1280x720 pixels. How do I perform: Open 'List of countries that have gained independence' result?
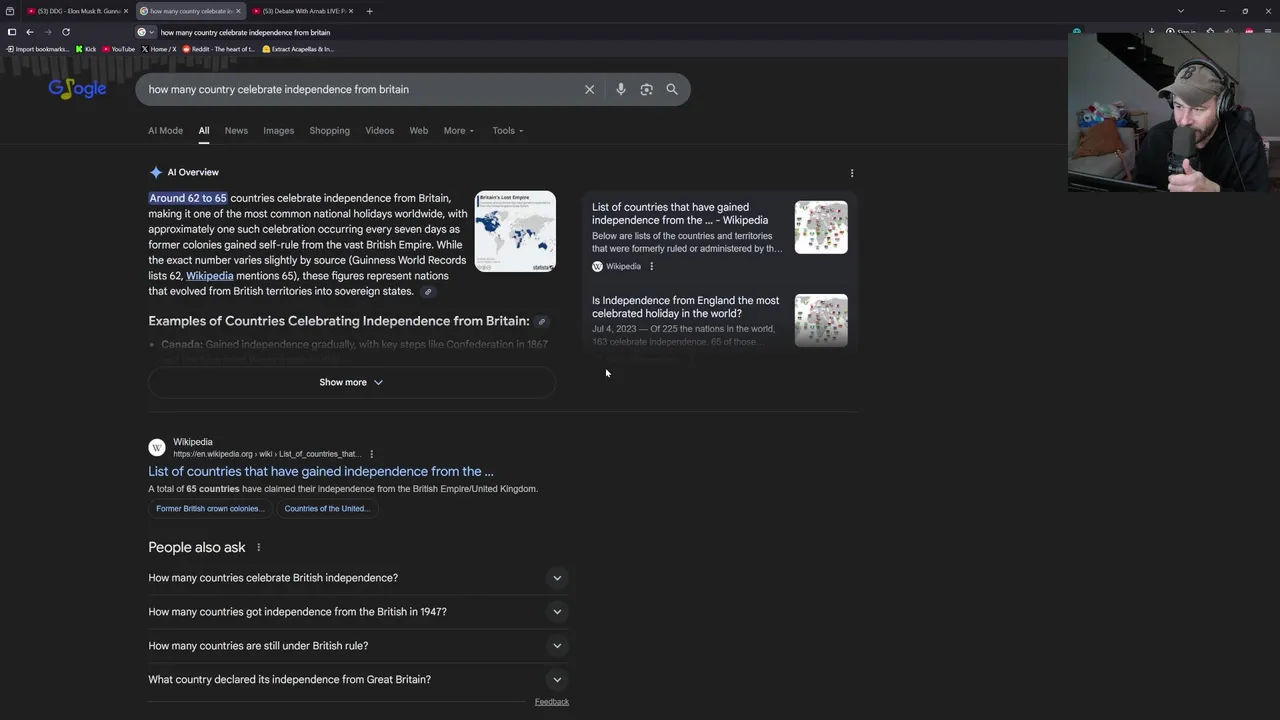[321, 472]
